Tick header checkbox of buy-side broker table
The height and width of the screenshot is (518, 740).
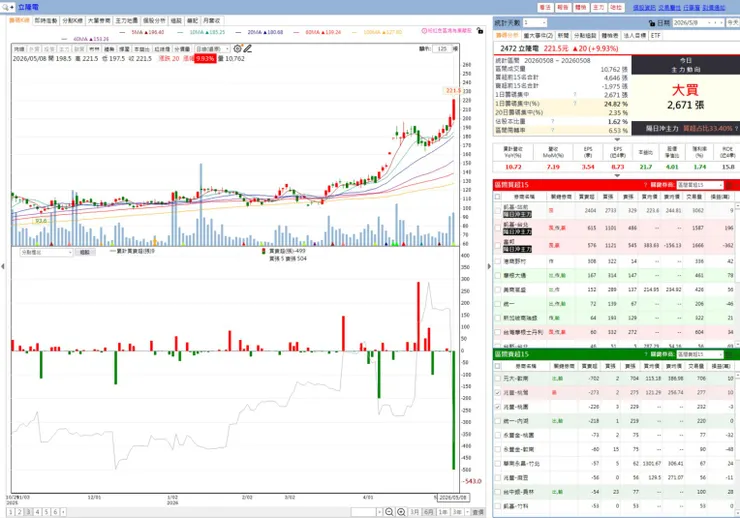tap(497, 196)
